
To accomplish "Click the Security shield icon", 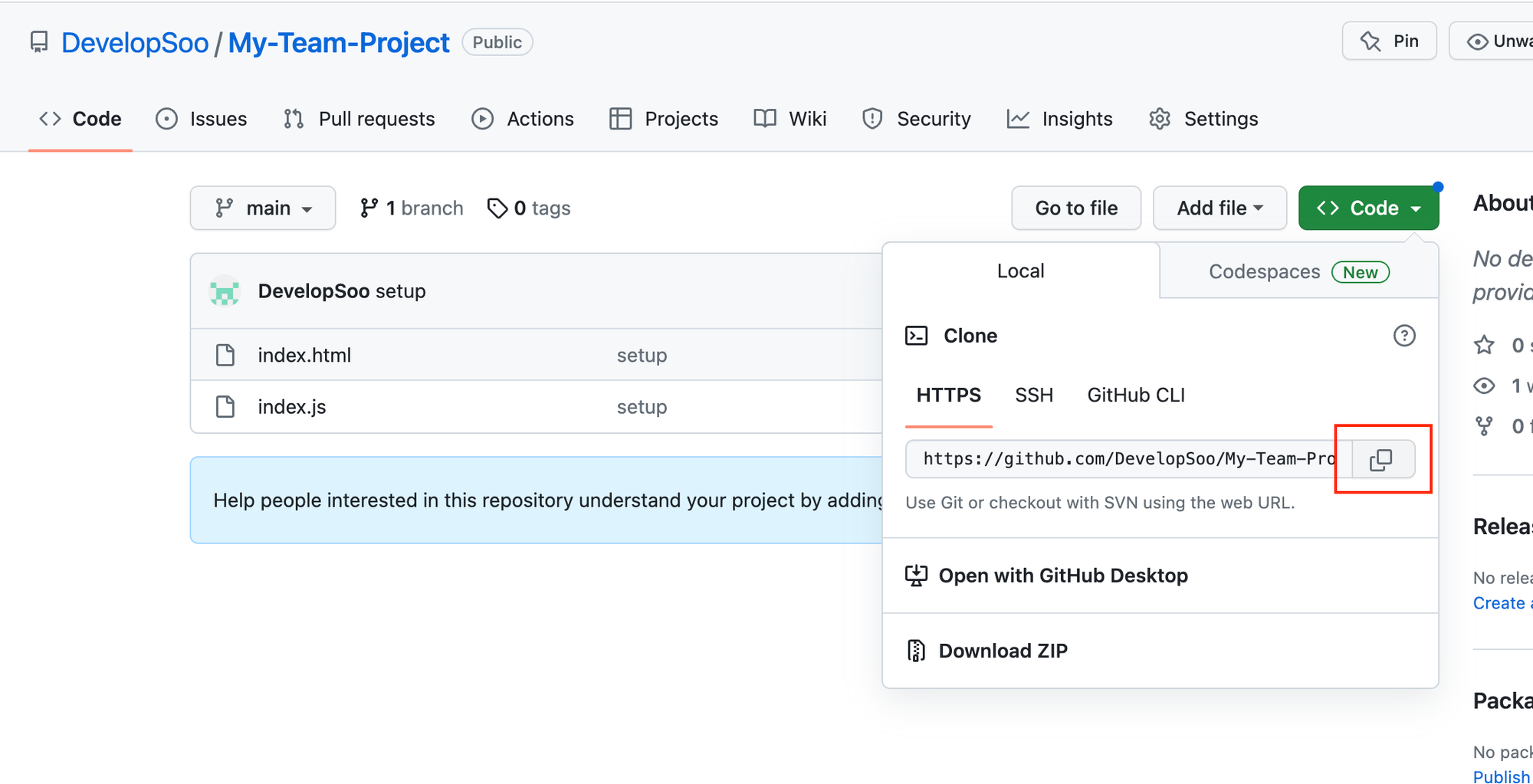I will coord(872,119).
